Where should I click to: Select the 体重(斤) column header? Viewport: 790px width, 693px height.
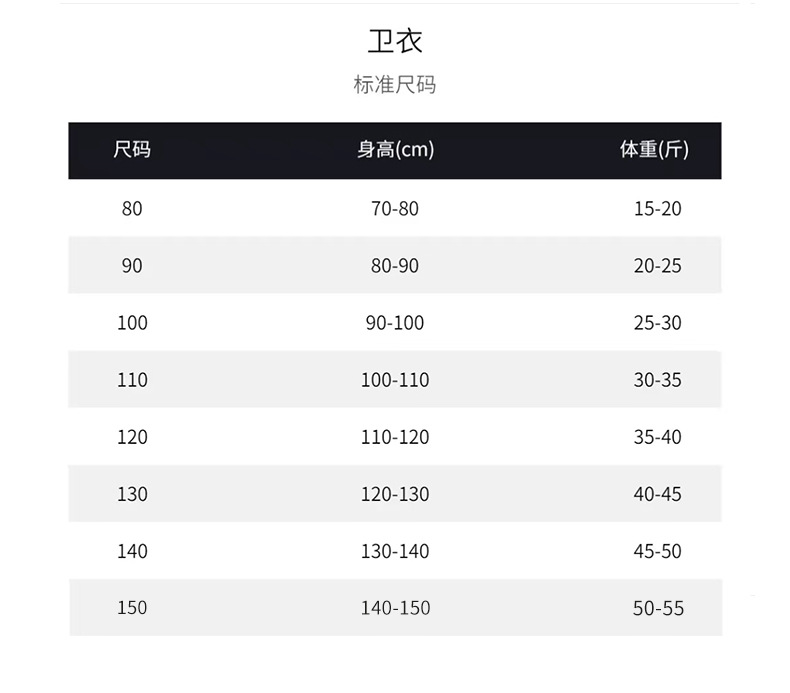tap(655, 150)
